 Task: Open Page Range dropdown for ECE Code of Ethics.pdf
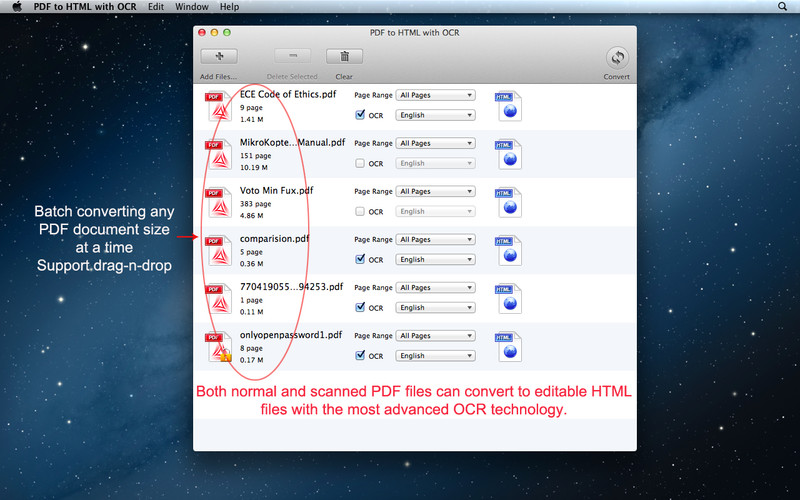point(435,96)
